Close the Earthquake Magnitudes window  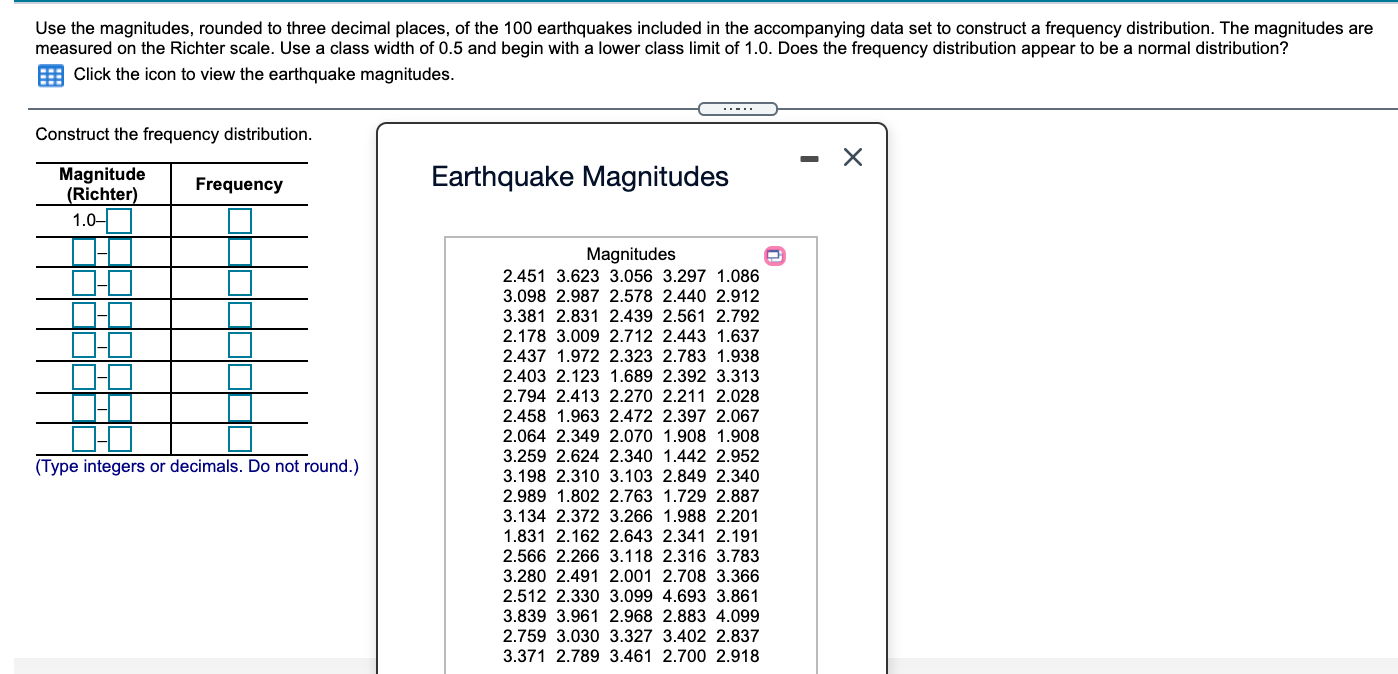coord(851,157)
